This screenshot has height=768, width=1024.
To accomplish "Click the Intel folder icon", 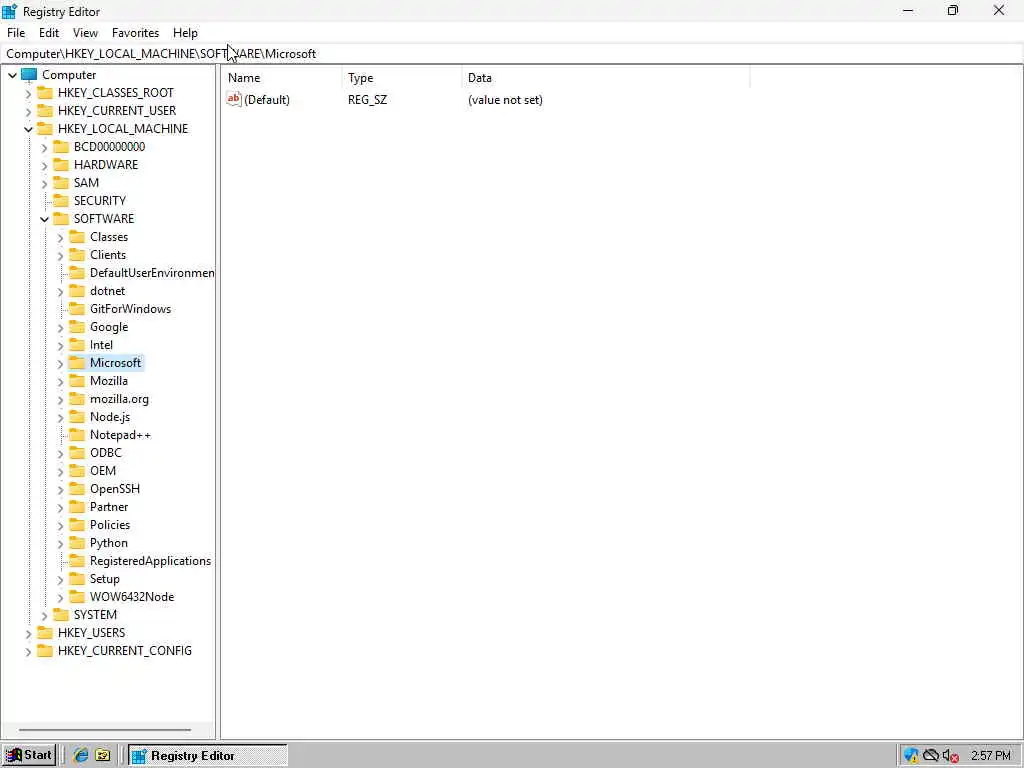I will (x=77, y=345).
